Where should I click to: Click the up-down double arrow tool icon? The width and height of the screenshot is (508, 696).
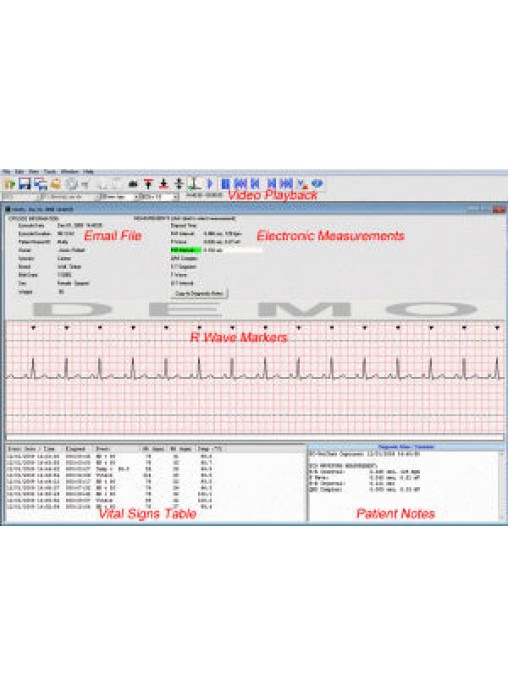coord(179,183)
